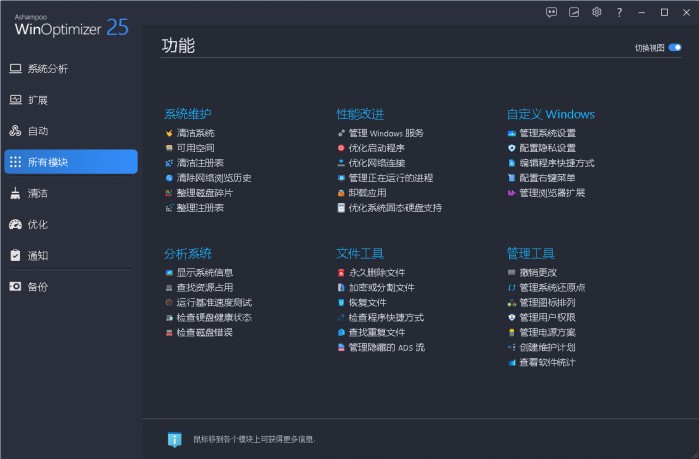Open 撤销更改 link
Image resolution: width=699 pixels, height=459 pixels.
pos(538,272)
